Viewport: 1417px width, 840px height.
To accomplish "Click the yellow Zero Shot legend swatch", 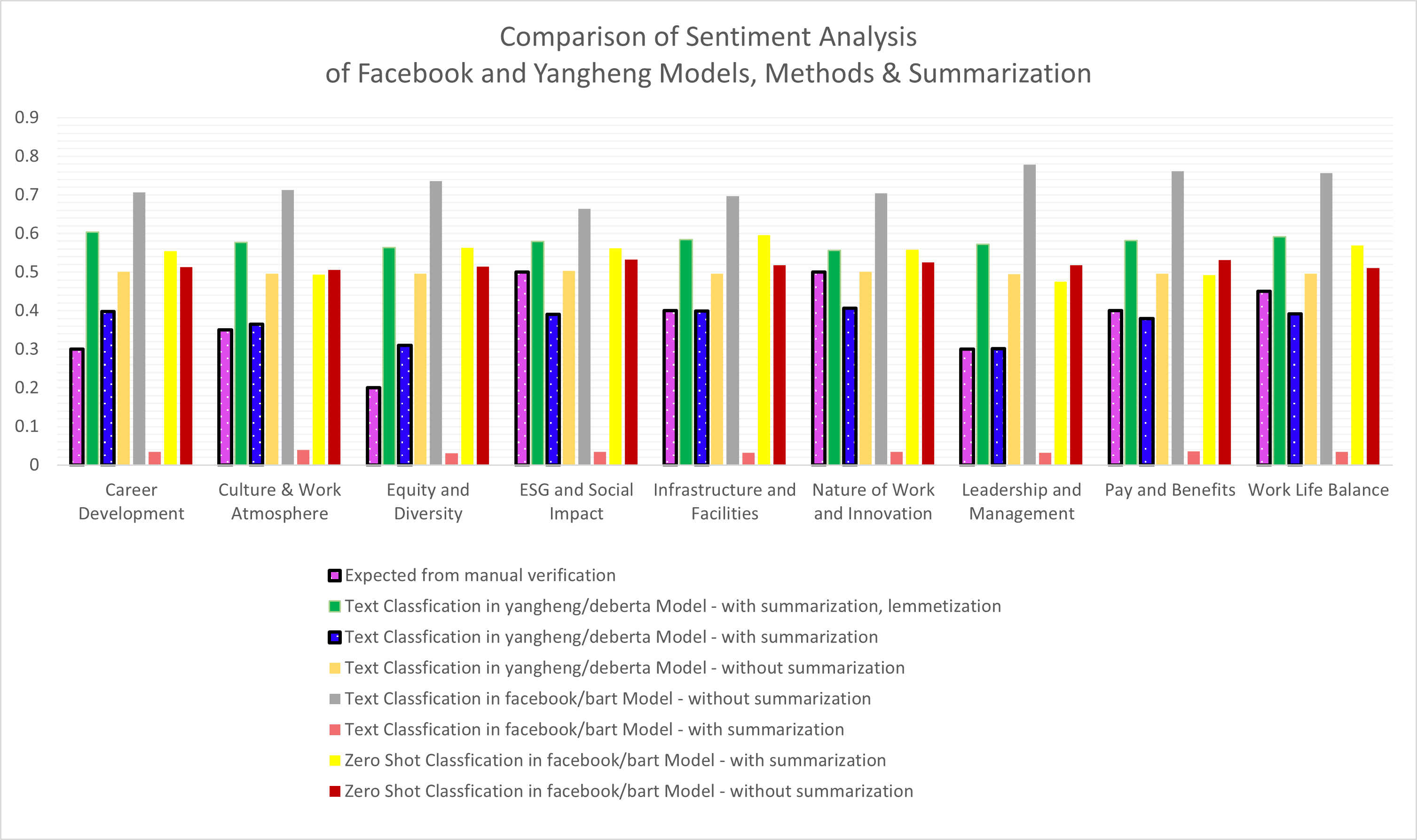I will click(x=335, y=760).
